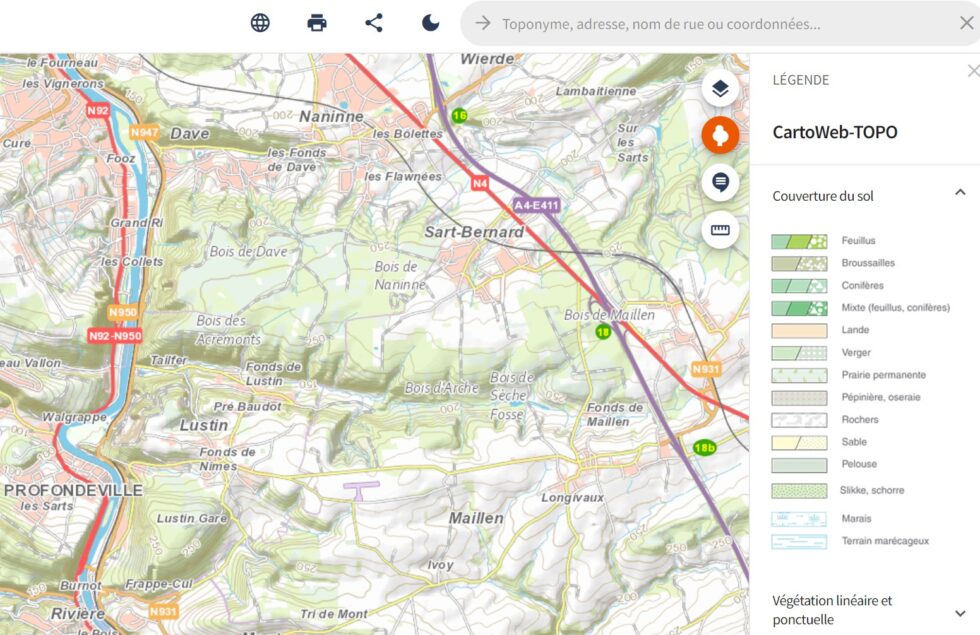Screen dimensions: 980x635
Task: Focus the toponym search field
Action: coord(720,23)
